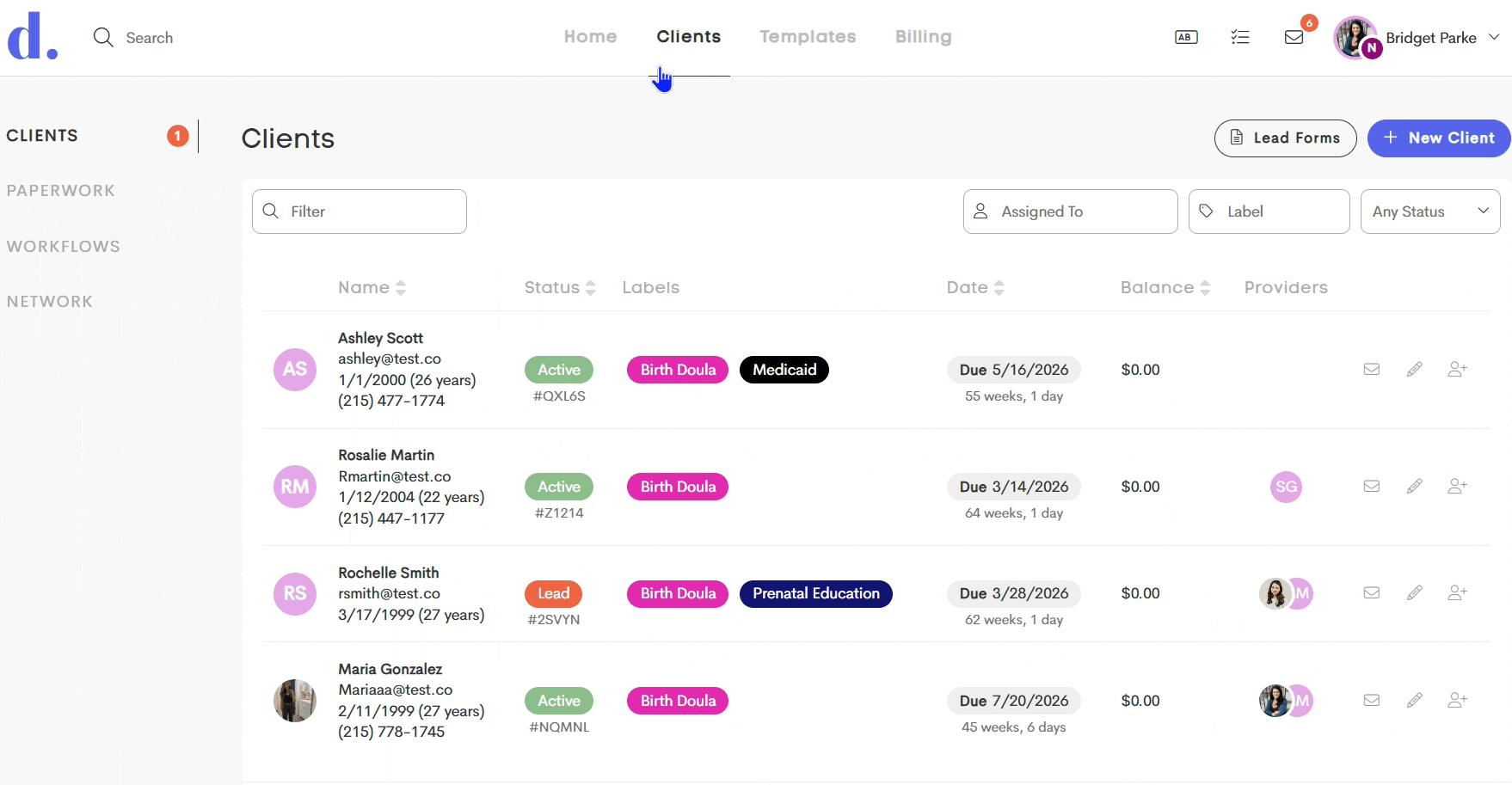
Task: Go to the Templates tab
Action: [x=808, y=36]
